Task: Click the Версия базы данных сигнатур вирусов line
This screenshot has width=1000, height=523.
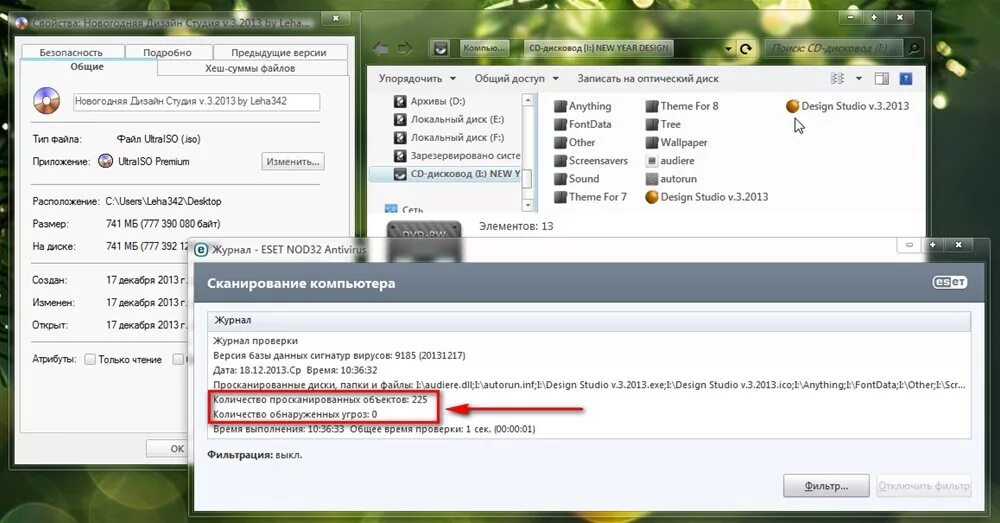Action: 339,355
